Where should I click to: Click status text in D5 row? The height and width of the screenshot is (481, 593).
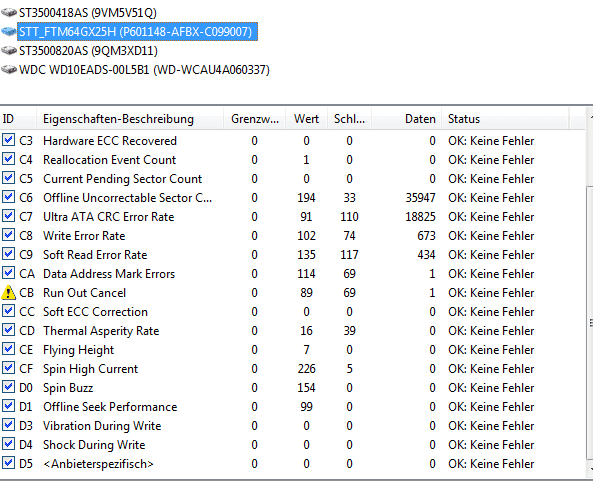(491, 464)
